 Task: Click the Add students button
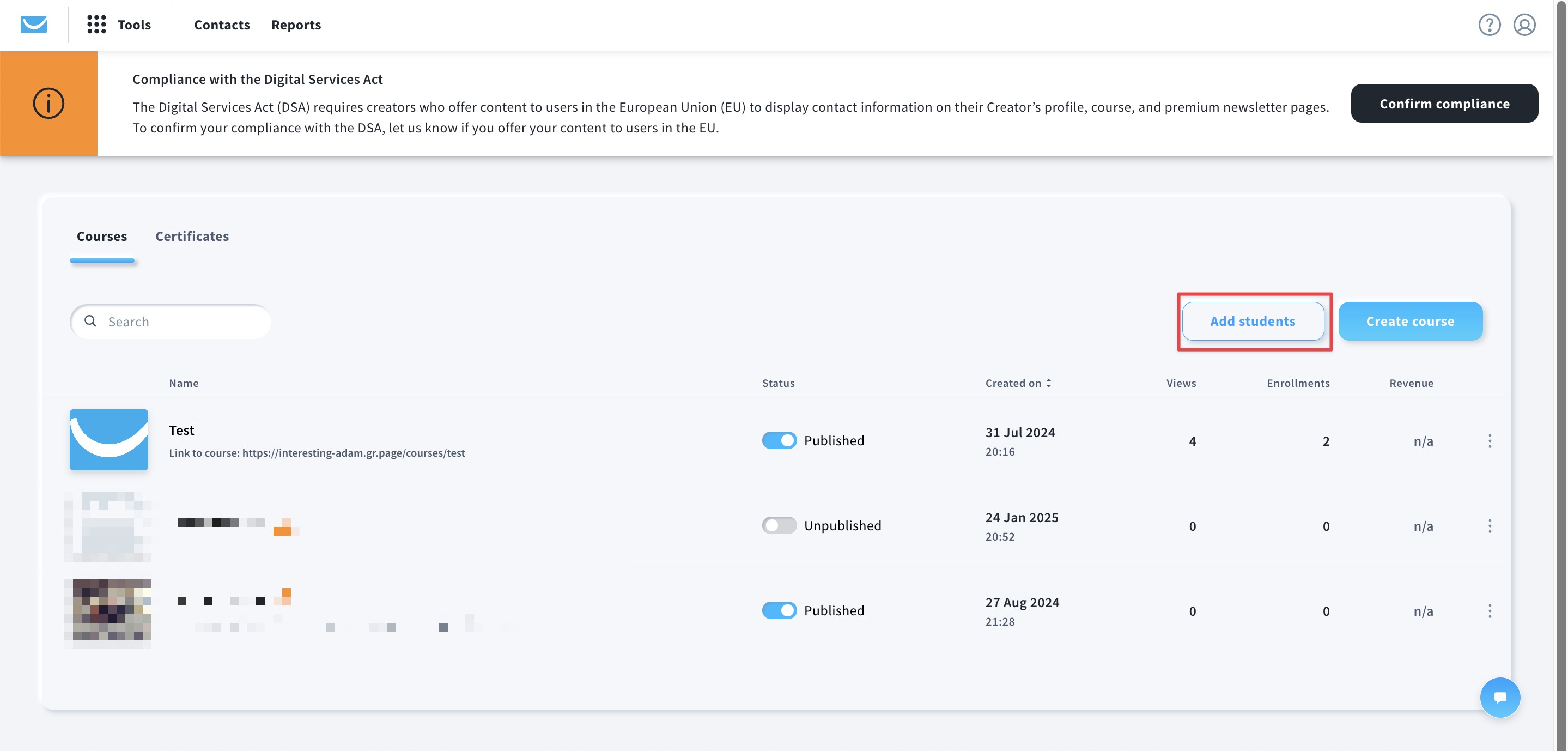tap(1252, 321)
